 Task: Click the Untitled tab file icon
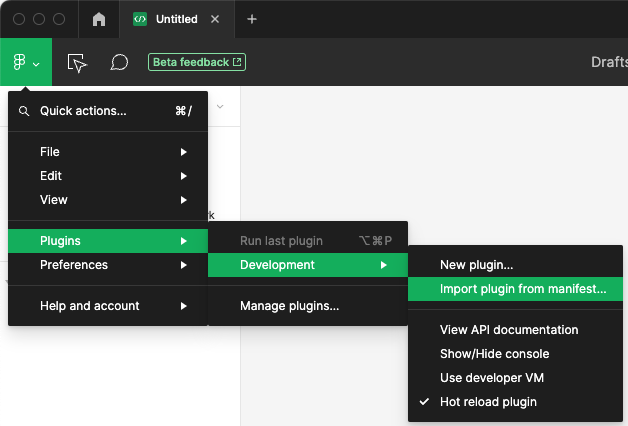[x=140, y=19]
